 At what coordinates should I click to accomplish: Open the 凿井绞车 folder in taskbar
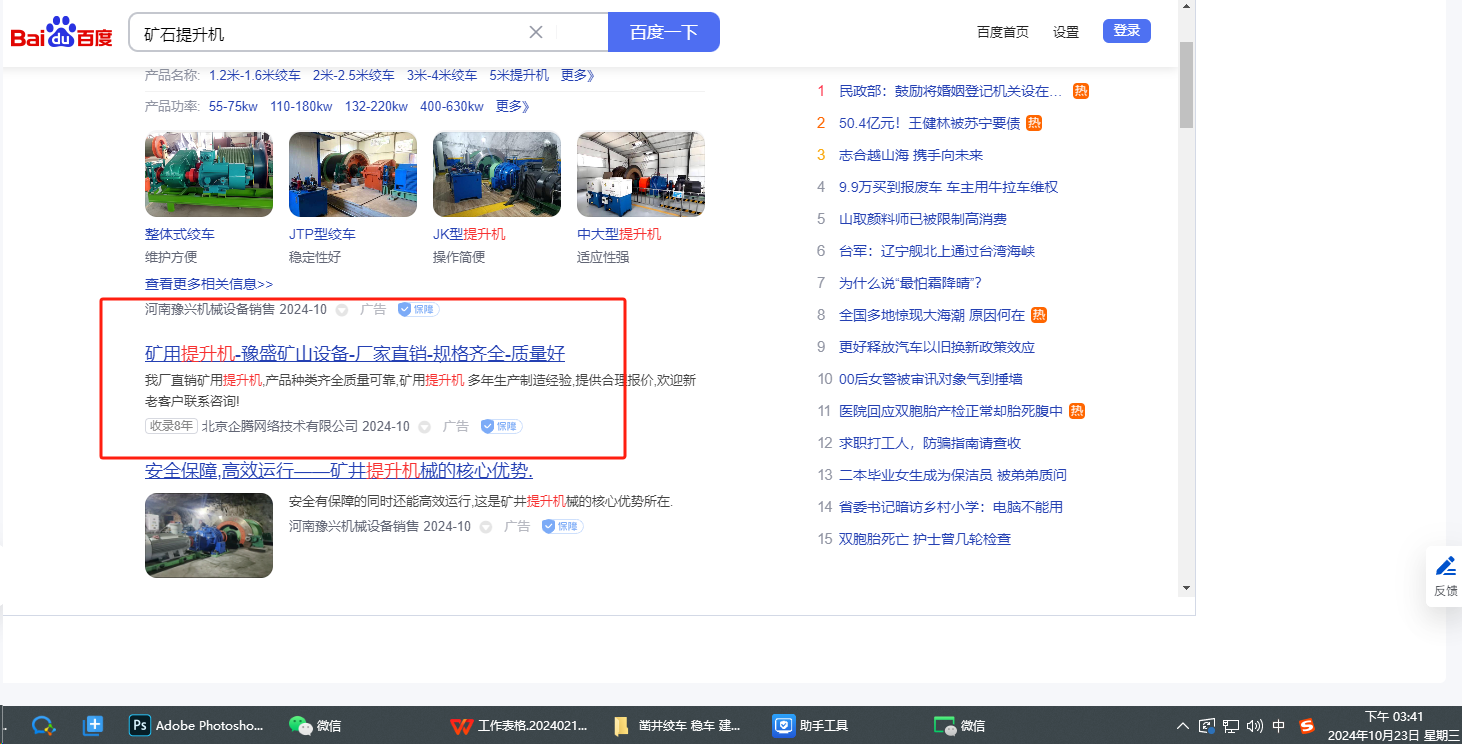(x=676, y=726)
